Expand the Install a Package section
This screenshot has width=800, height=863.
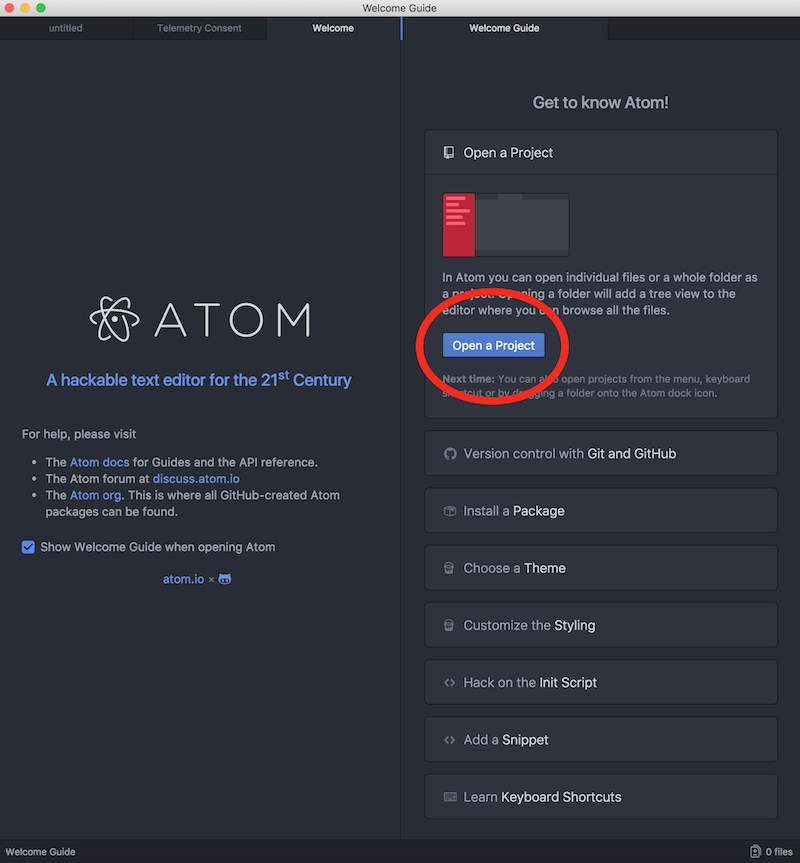[601, 511]
